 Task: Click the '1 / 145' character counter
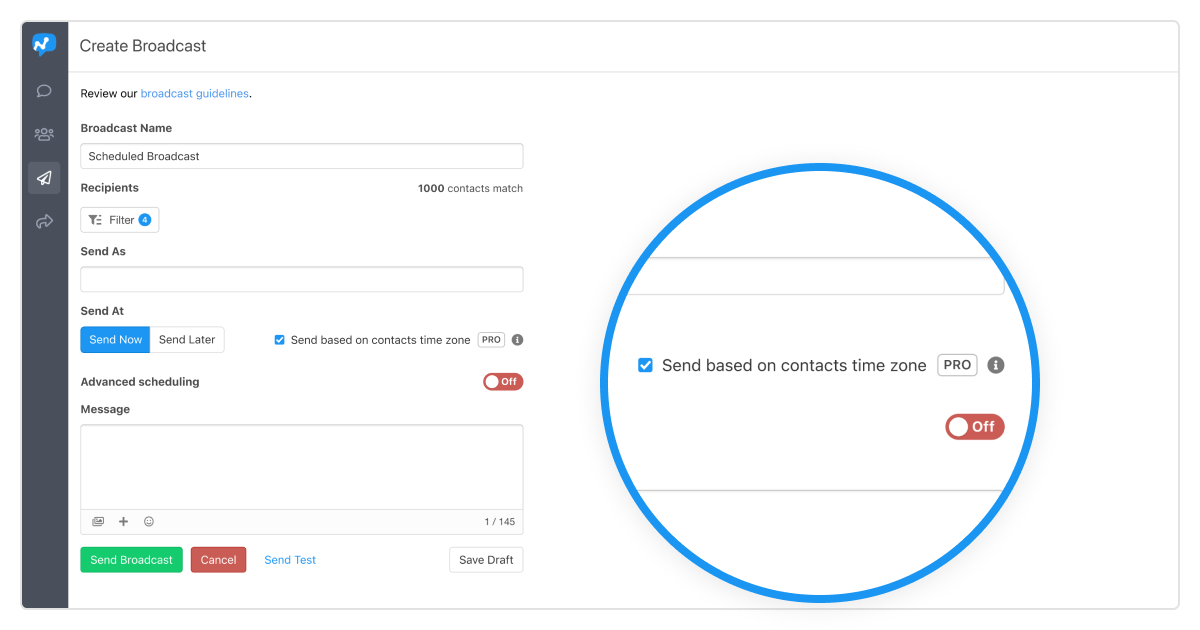pos(499,522)
